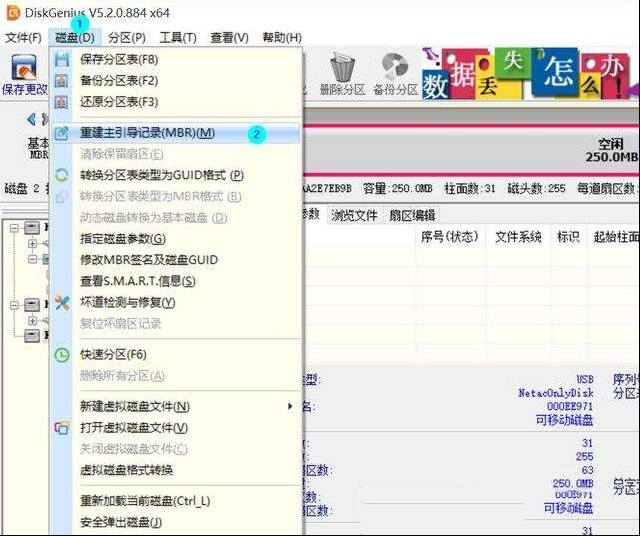This screenshot has height=536, width=640.
Task: Open the 工具(T) menu
Action: pyautogui.click(x=178, y=37)
